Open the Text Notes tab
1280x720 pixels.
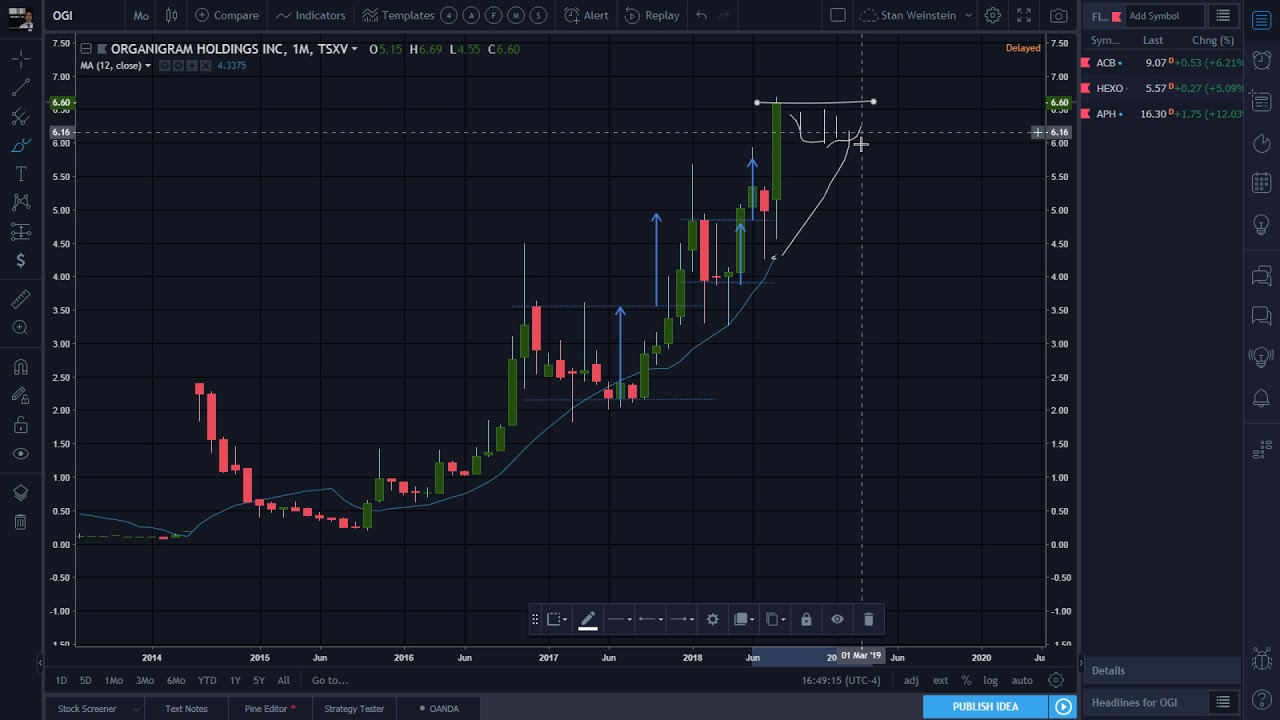(186, 709)
